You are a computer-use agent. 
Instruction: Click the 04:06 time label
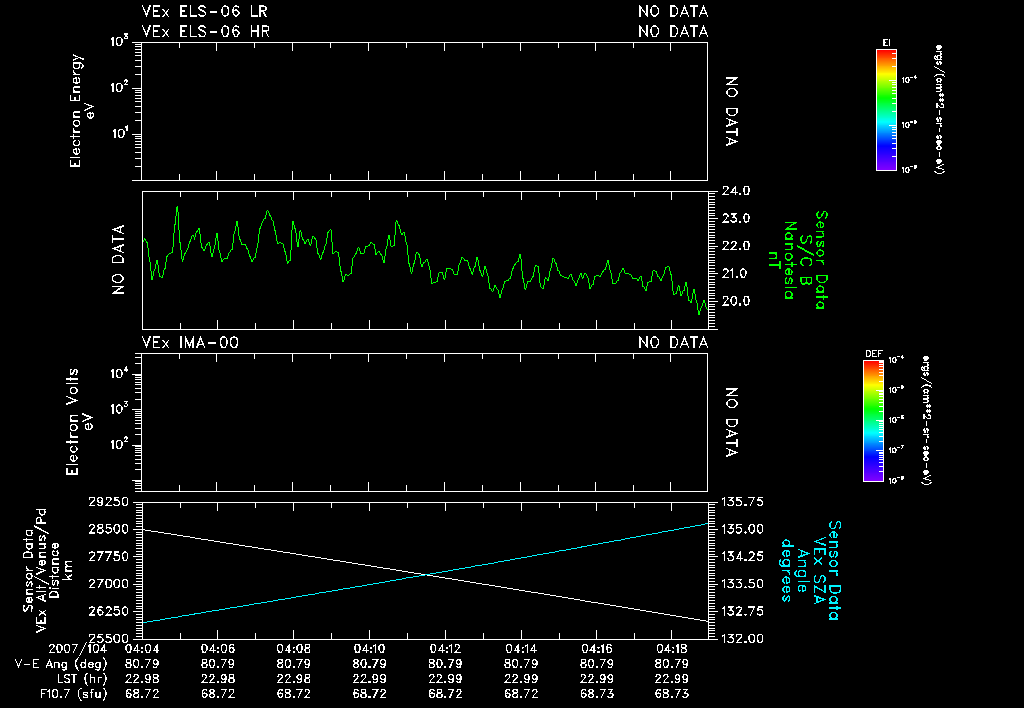217,649
